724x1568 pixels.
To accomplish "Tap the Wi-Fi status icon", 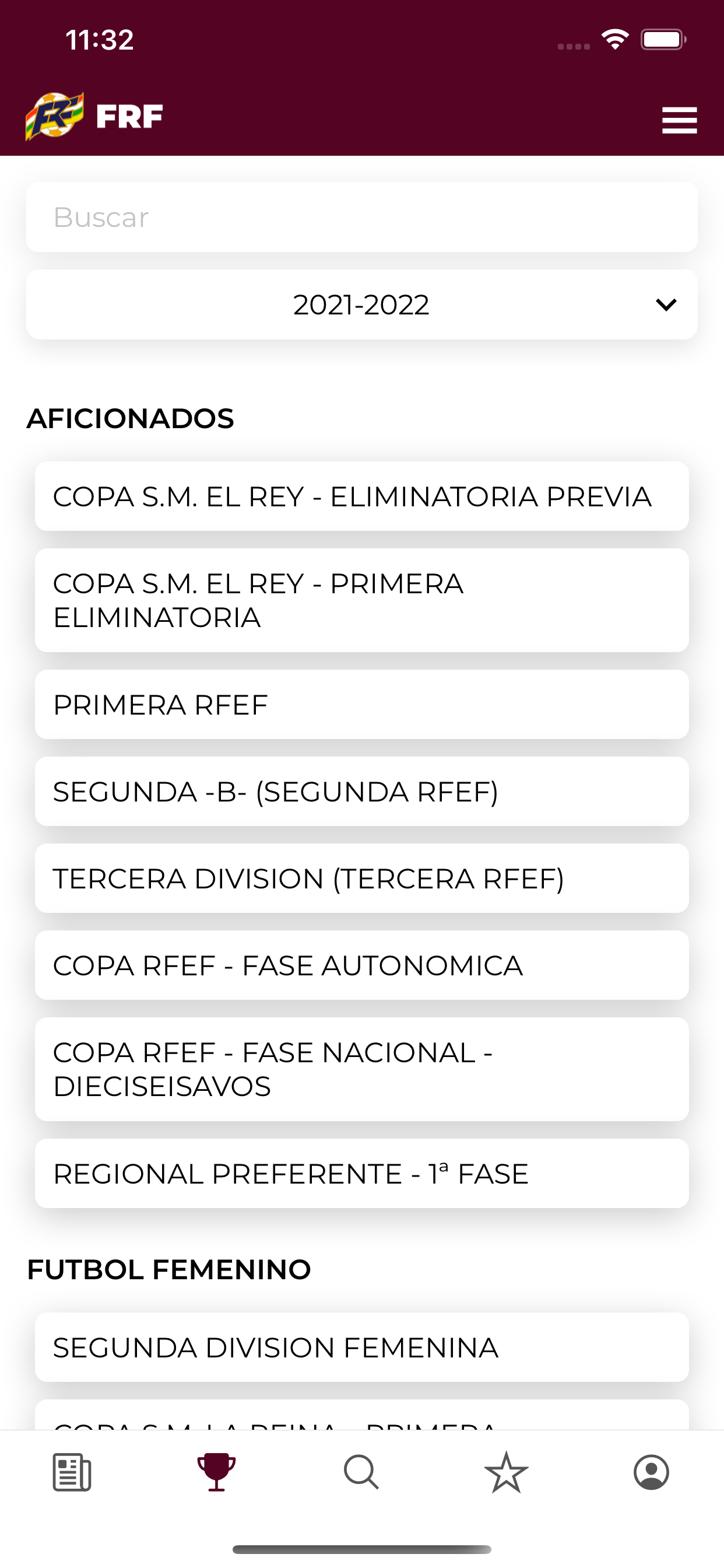I will (x=614, y=40).
